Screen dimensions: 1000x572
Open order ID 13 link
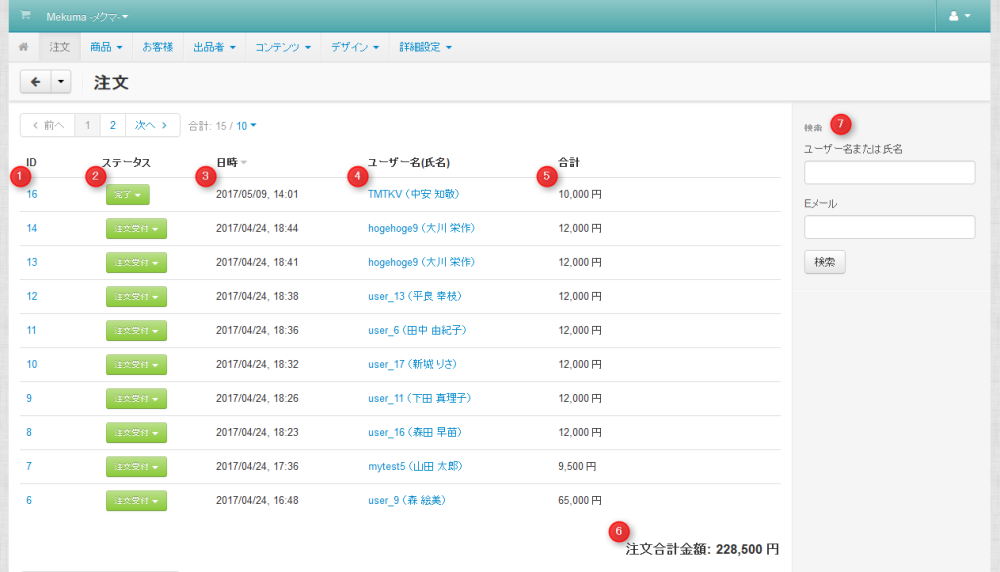pos(31,262)
